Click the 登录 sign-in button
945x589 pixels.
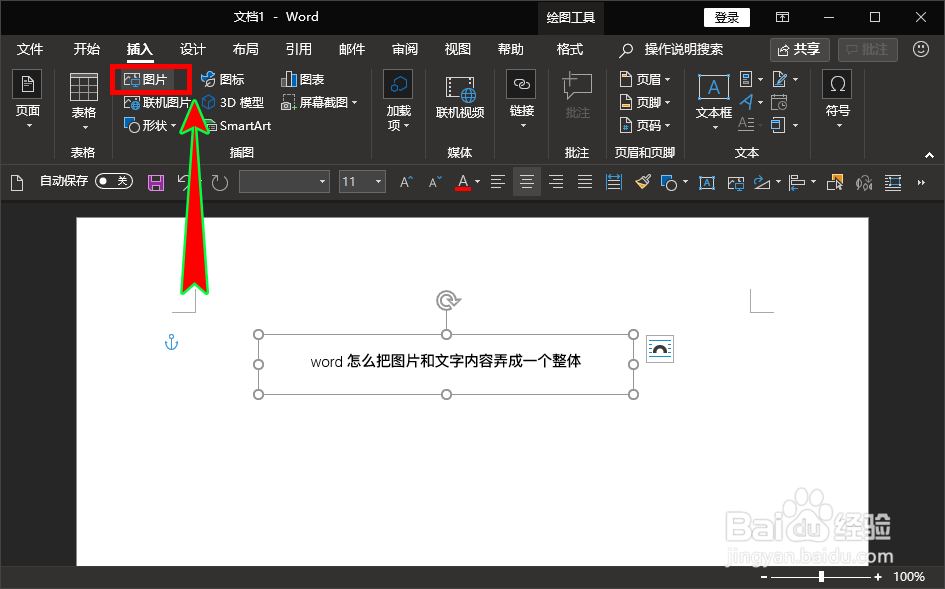pyautogui.click(x=727, y=17)
